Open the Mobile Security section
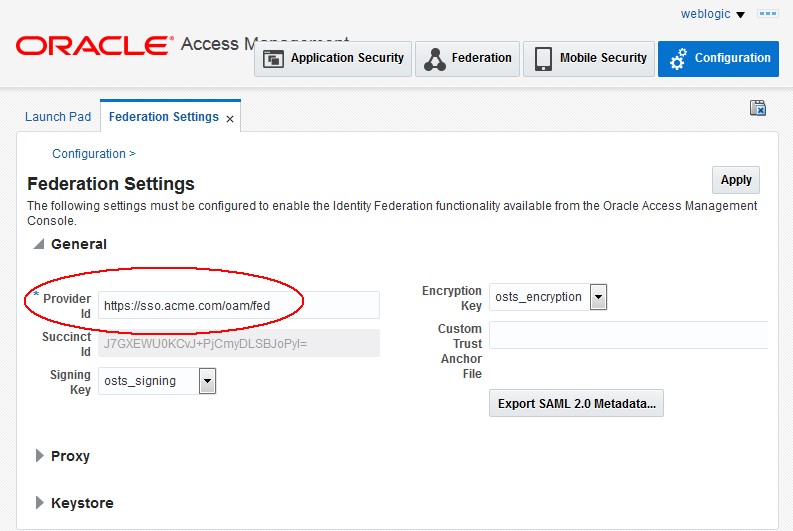Screen dimensions: 793x531 (589, 59)
